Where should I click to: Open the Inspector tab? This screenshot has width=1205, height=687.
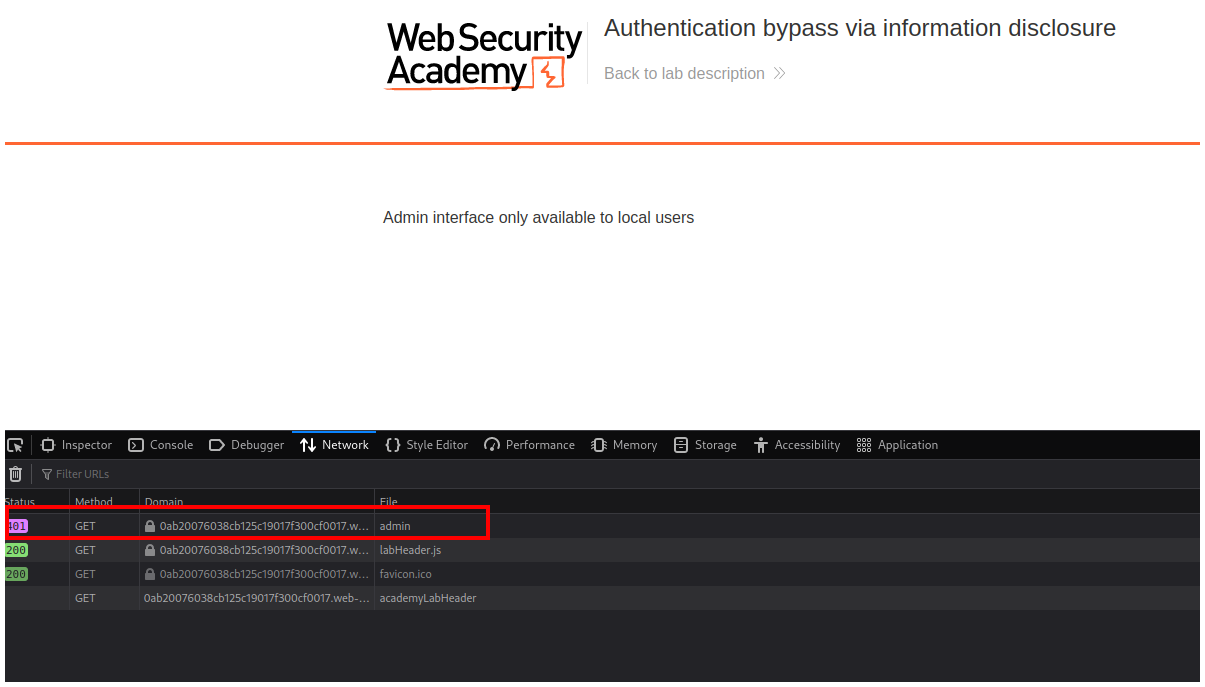(x=76, y=445)
